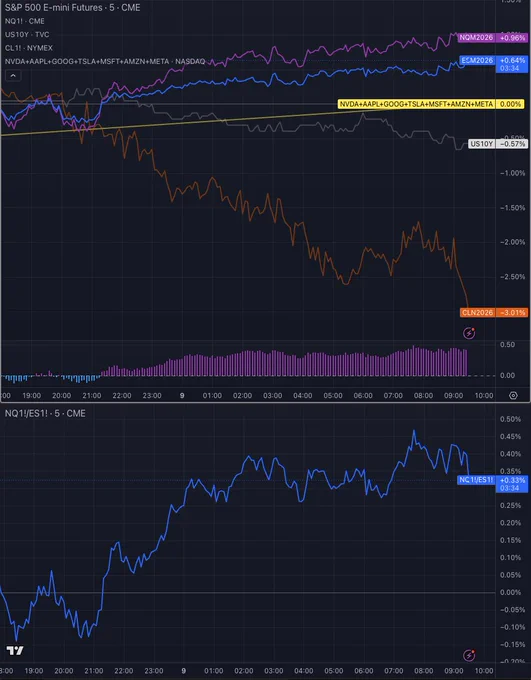This screenshot has width=531, height=680.
Task: Click NQ1!/ES1! blue price label in lower chart
Action: click(x=476, y=480)
